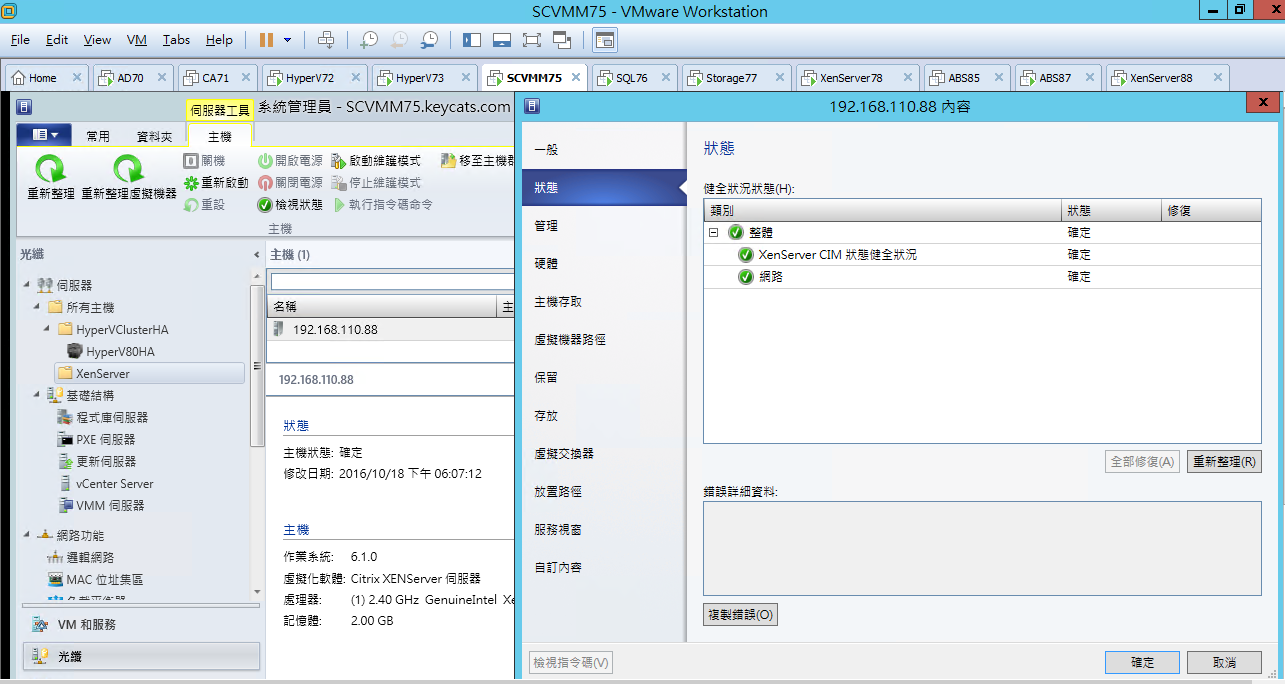Click the green check icon beside 網路
This screenshot has height=684, width=1285.
click(746, 277)
